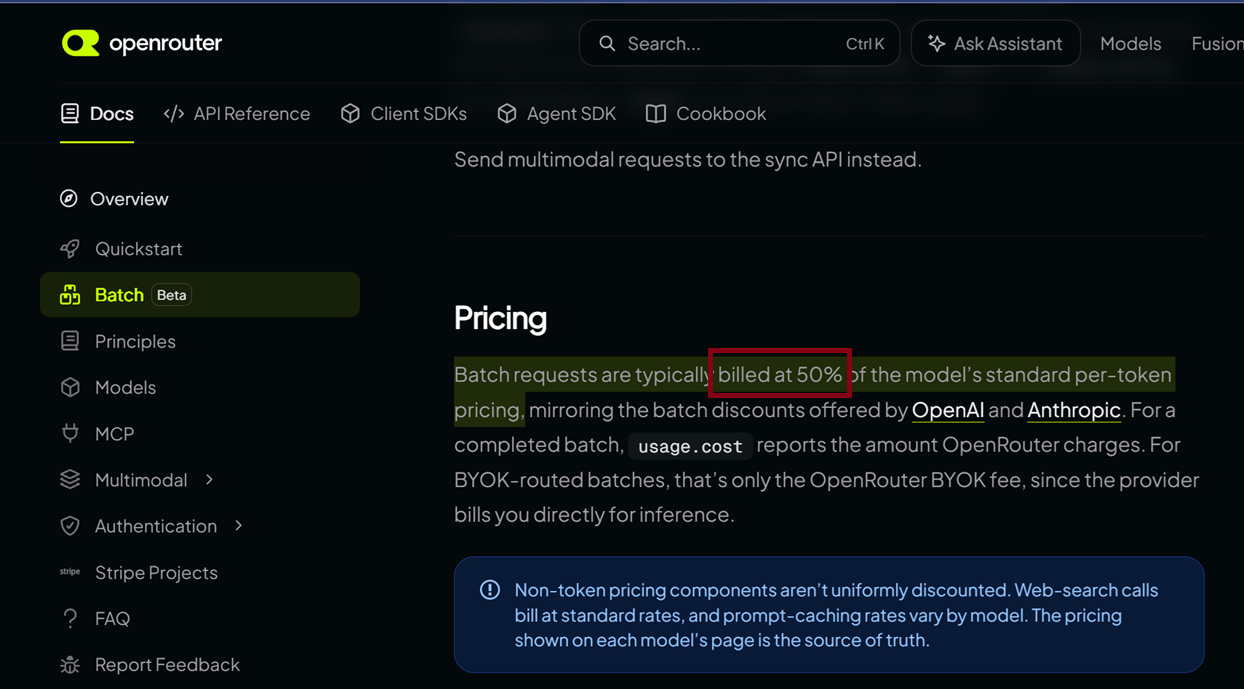Click the FAQ question mark icon
This screenshot has width=1244, height=689.
point(70,619)
